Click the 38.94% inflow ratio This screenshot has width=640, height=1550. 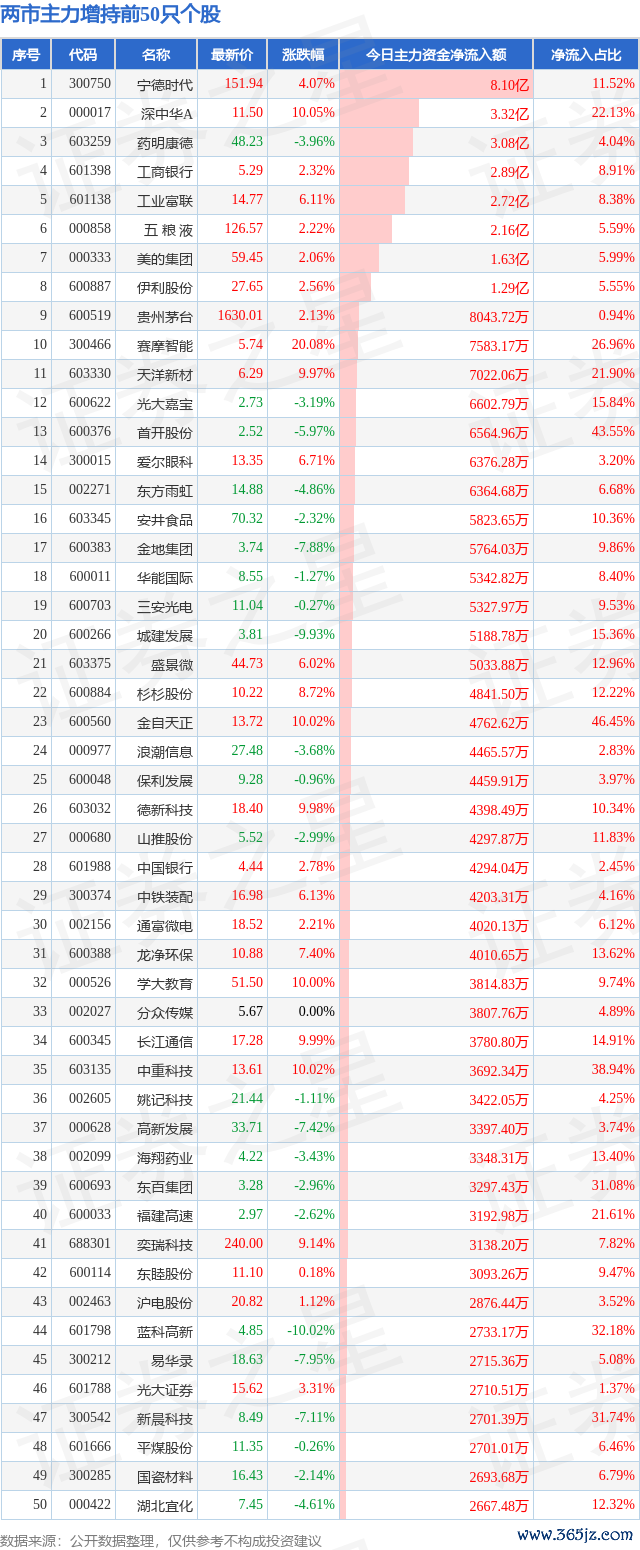612,1070
